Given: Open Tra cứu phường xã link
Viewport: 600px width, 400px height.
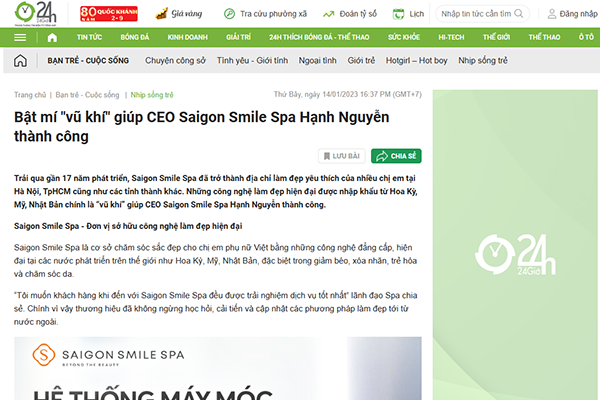Looking at the screenshot, I should coord(273,14).
